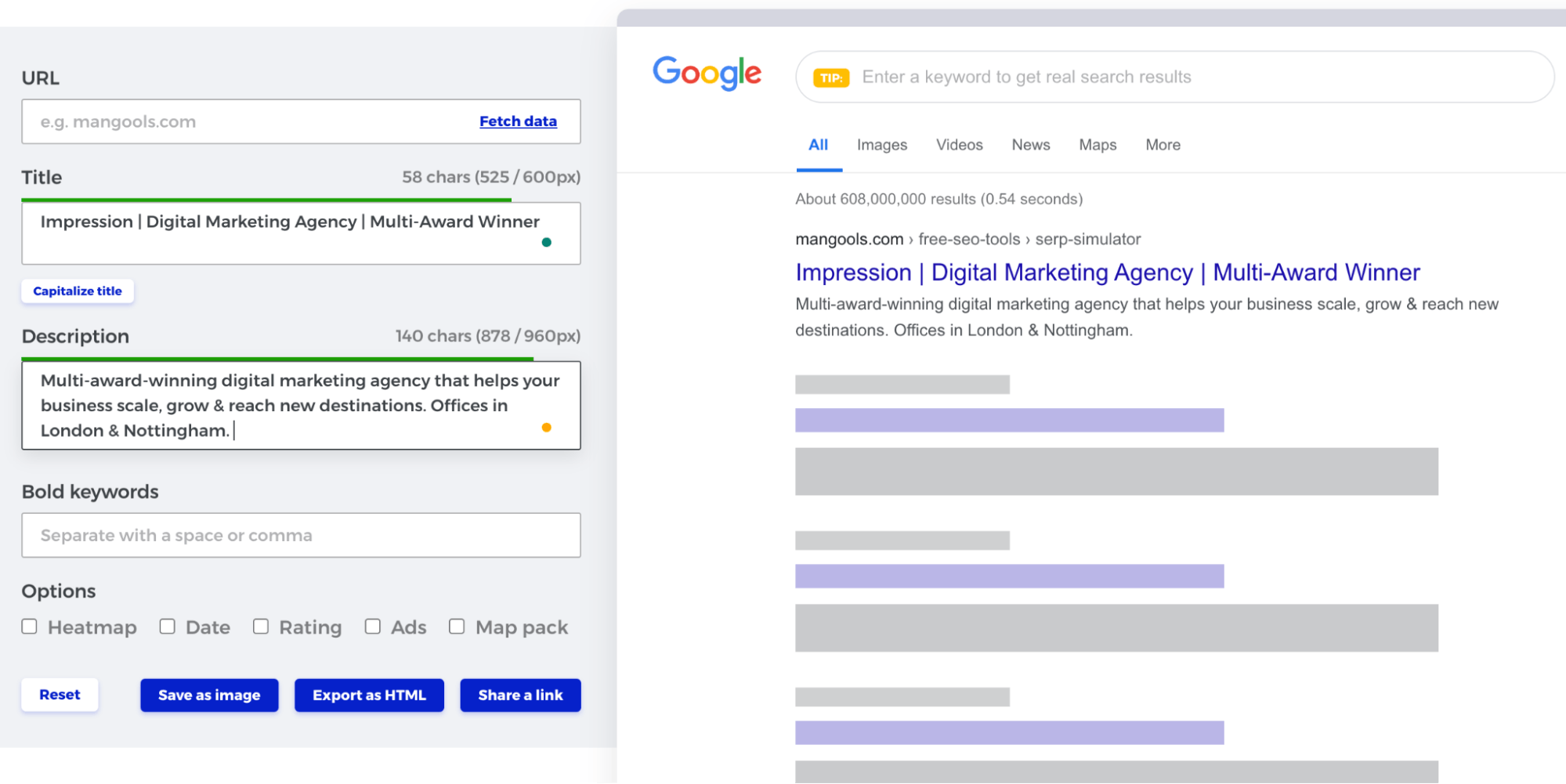1566x784 pixels.
Task: Switch to the News search tab
Action: click(x=1031, y=145)
